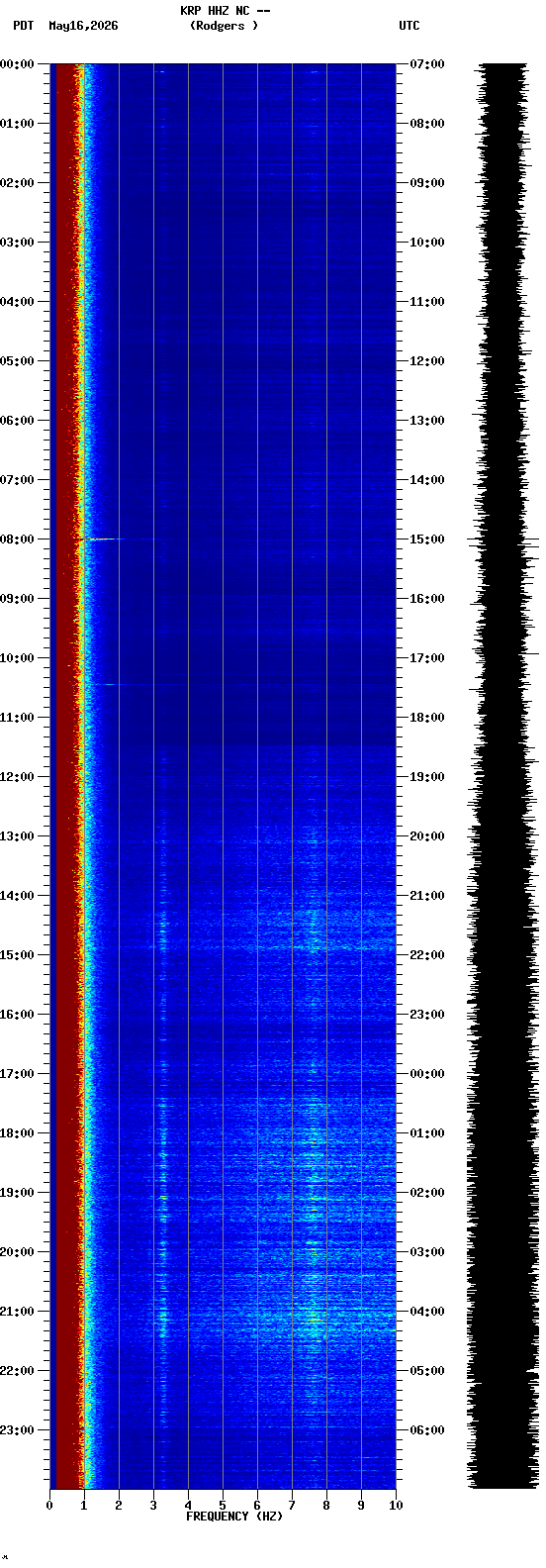
Task: Click the bright spike at 08:00 PDT in spectrogram
Action: click(99, 539)
